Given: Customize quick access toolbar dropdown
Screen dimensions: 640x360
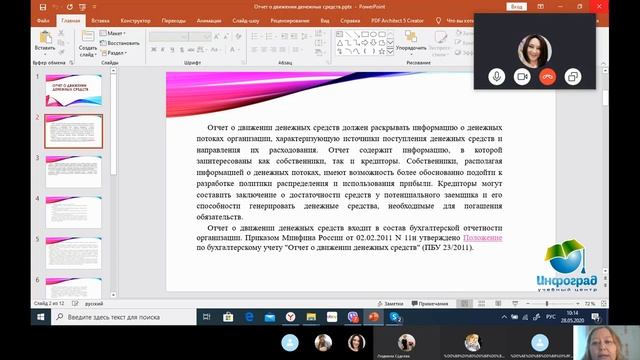Looking at the screenshot, I should [94, 7].
